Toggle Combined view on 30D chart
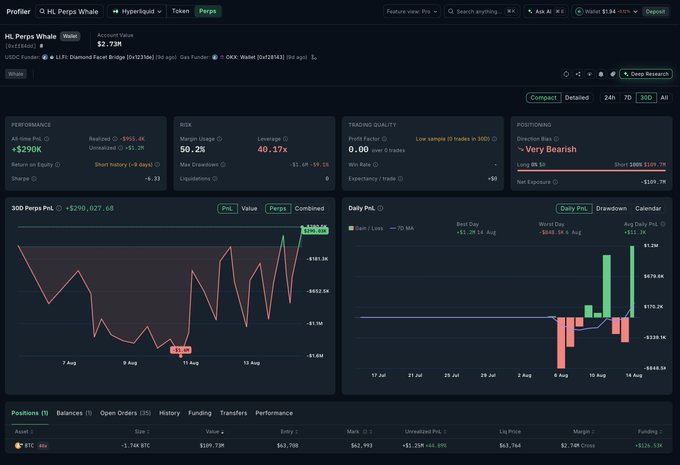The image size is (680, 465). click(309, 209)
